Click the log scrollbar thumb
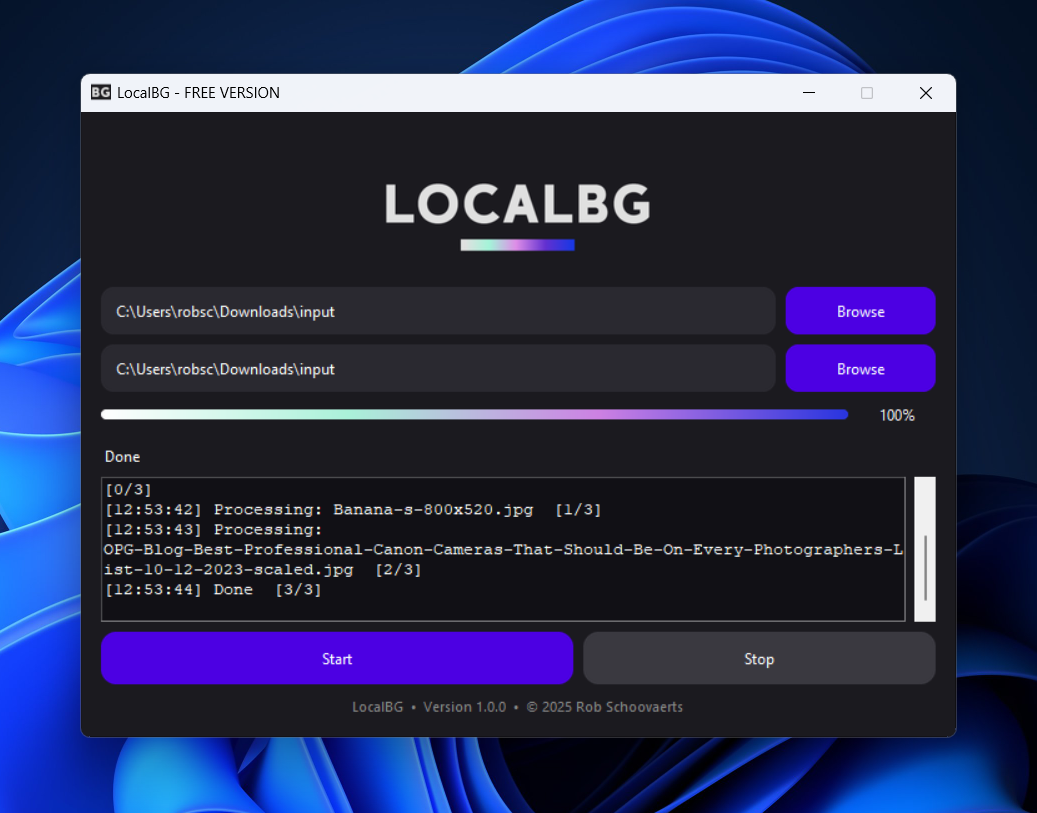Image resolution: width=1037 pixels, height=813 pixels. point(925,568)
